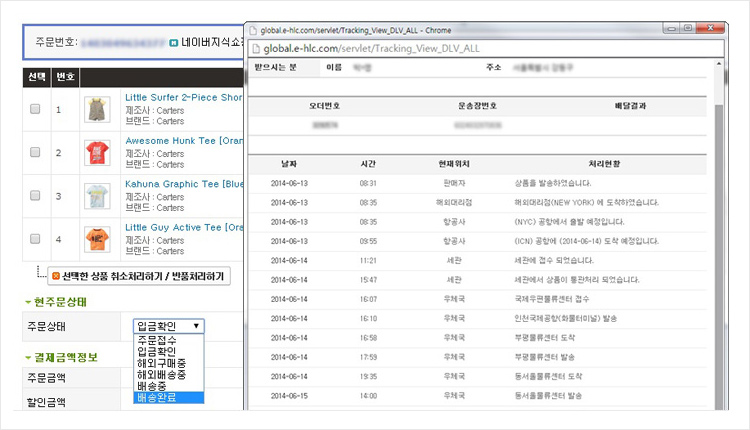This screenshot has height=430, width=750.
Task: Check the box for item 2 Awesome Hunk Tee
Action: tap(35, 152)
